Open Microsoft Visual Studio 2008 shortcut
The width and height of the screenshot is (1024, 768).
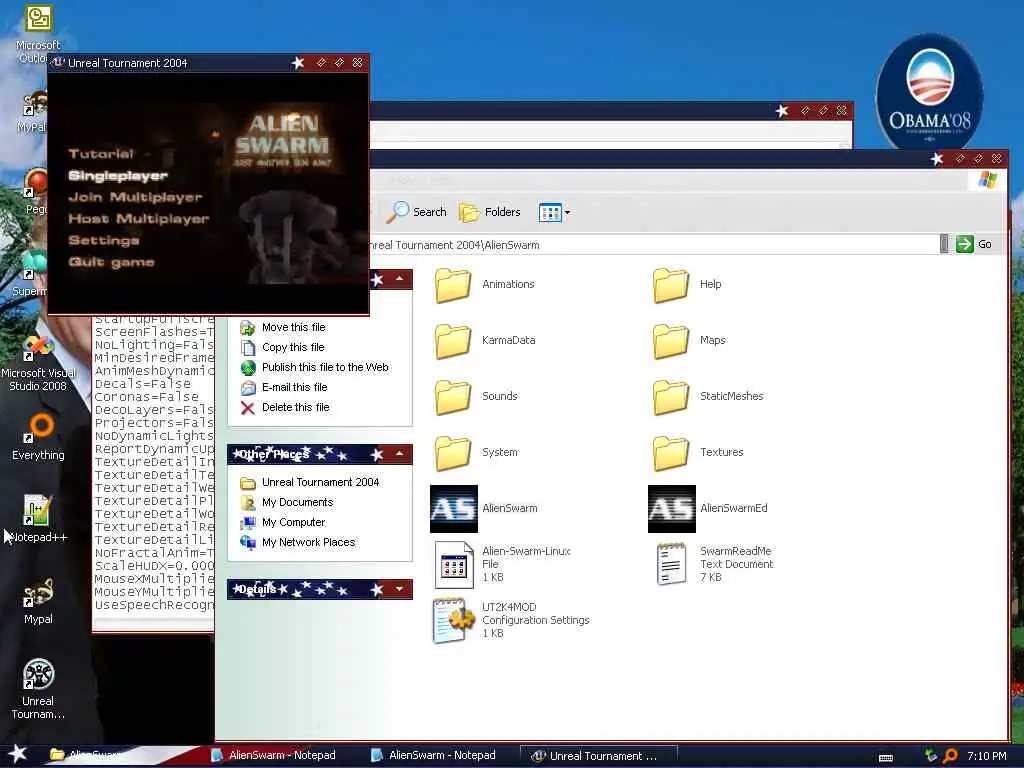[38, 363]
